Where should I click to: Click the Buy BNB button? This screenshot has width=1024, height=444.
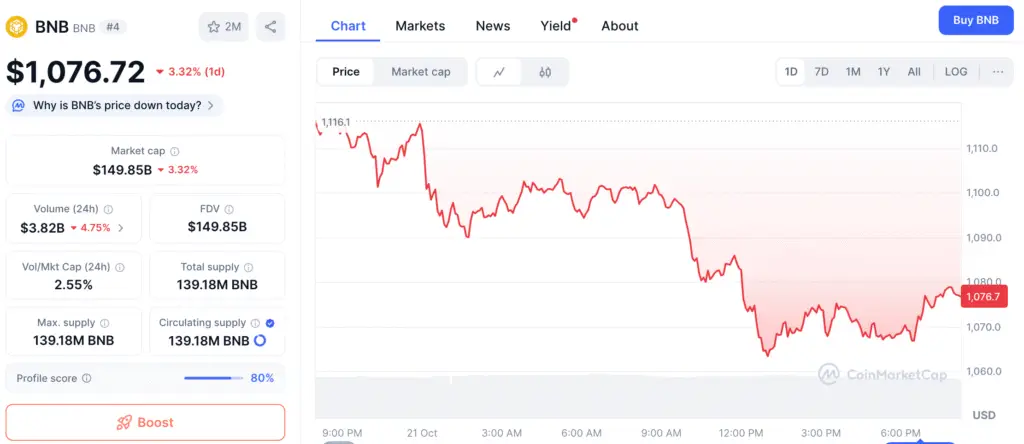click(975, 20)
